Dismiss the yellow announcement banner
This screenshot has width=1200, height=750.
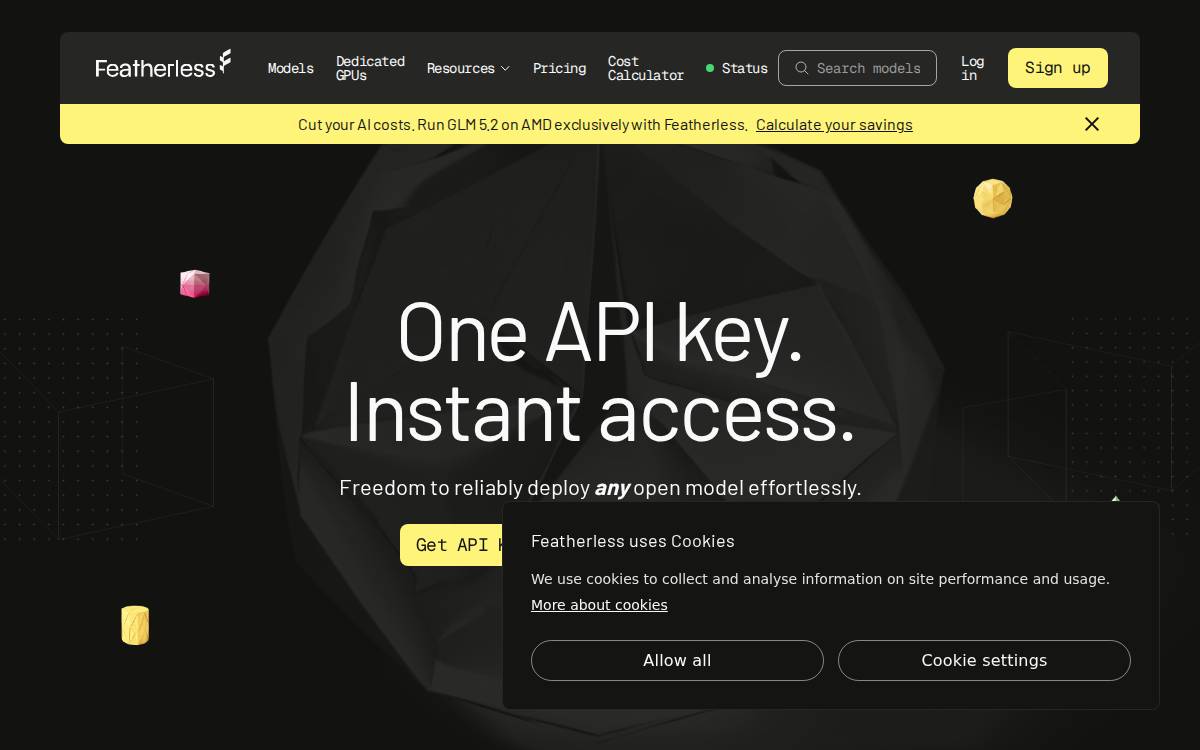click(x=1092, y=124)
